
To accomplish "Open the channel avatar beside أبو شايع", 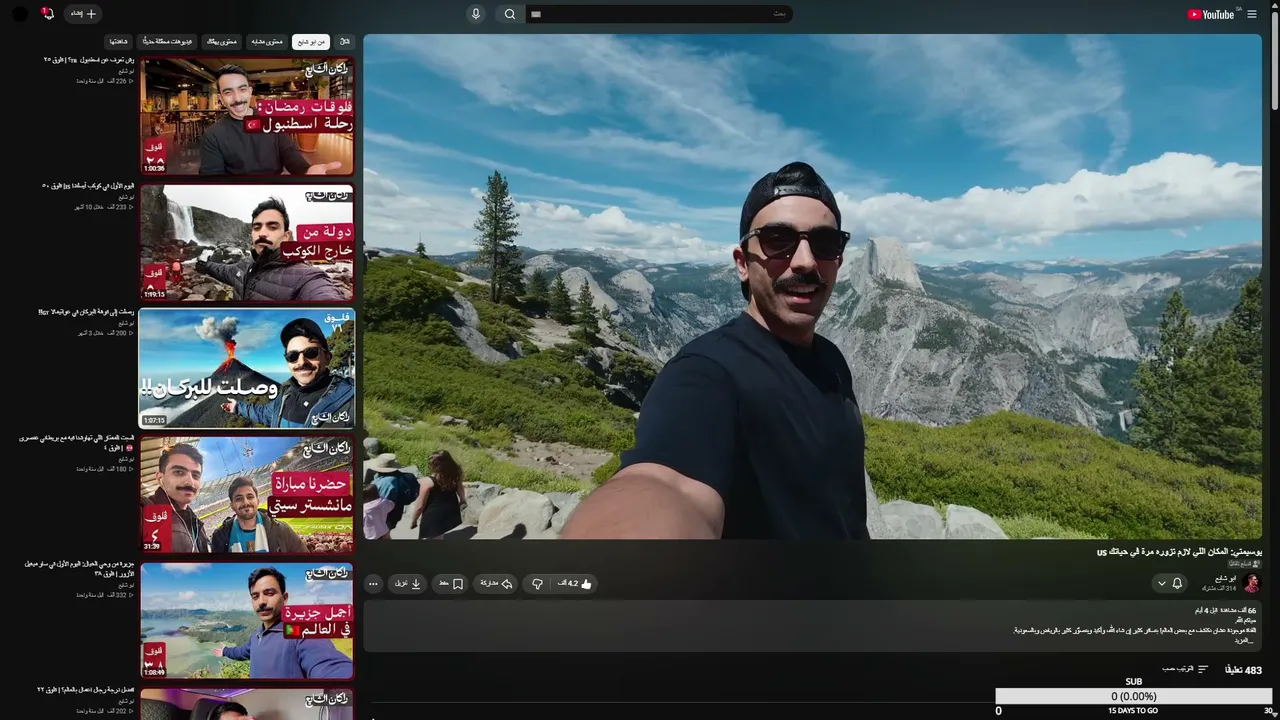I will click(1251, 583).
